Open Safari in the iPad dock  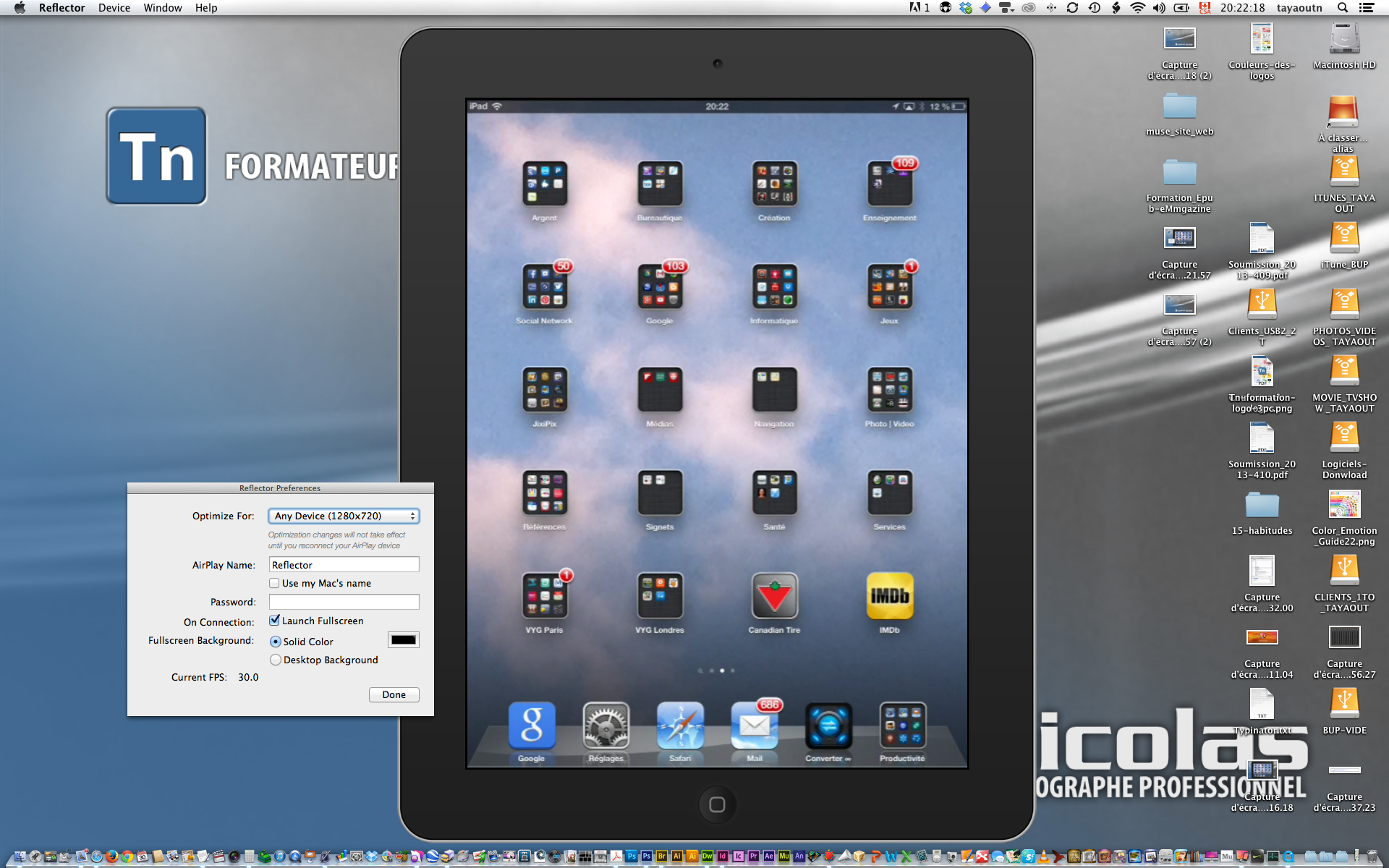(x=680, y=726)
